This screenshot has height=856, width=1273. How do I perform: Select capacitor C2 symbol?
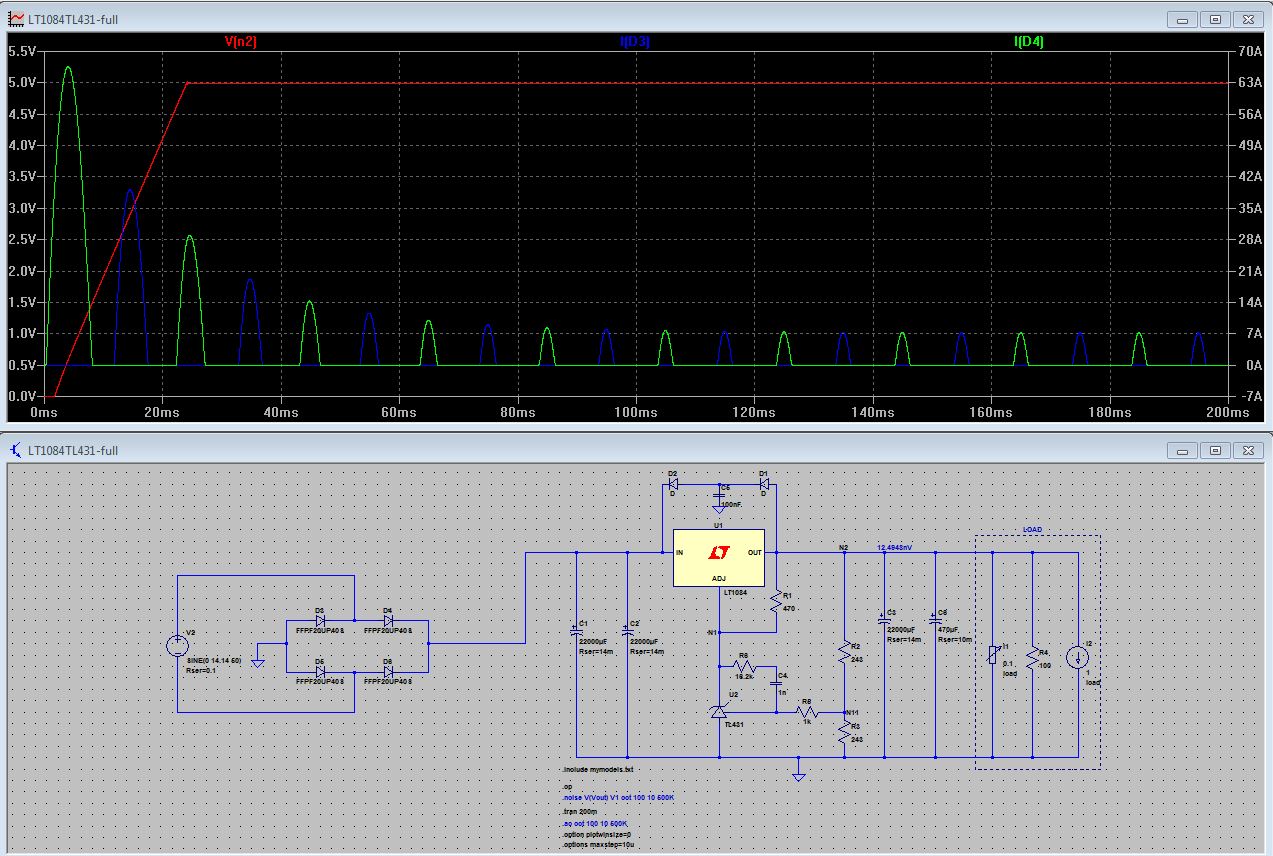(x=627, y=631)
